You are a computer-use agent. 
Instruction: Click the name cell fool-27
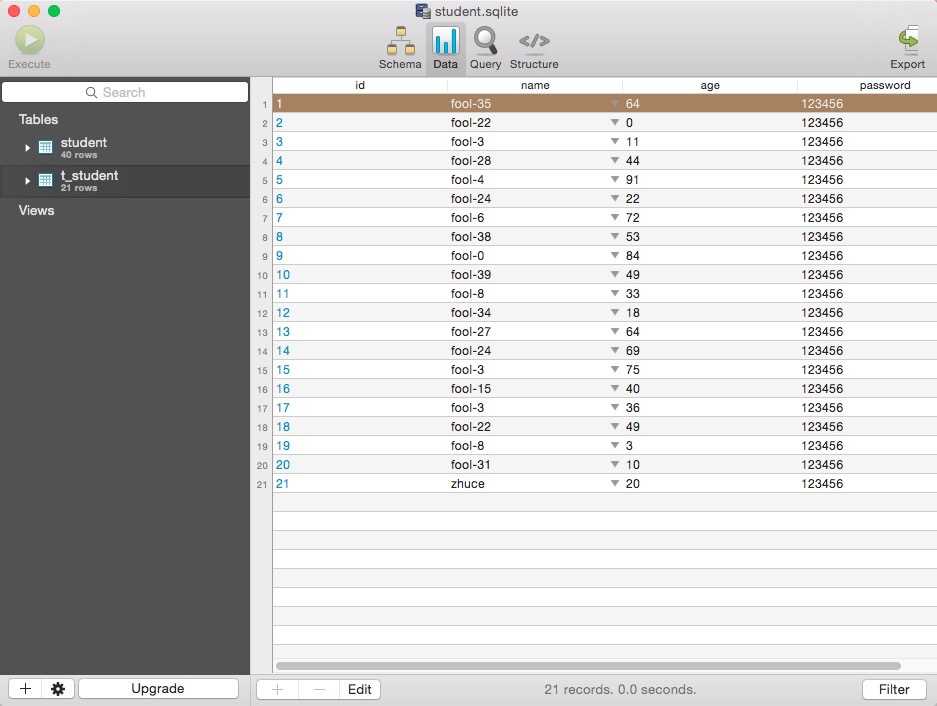pyautogui.click(x=471, y=332)
